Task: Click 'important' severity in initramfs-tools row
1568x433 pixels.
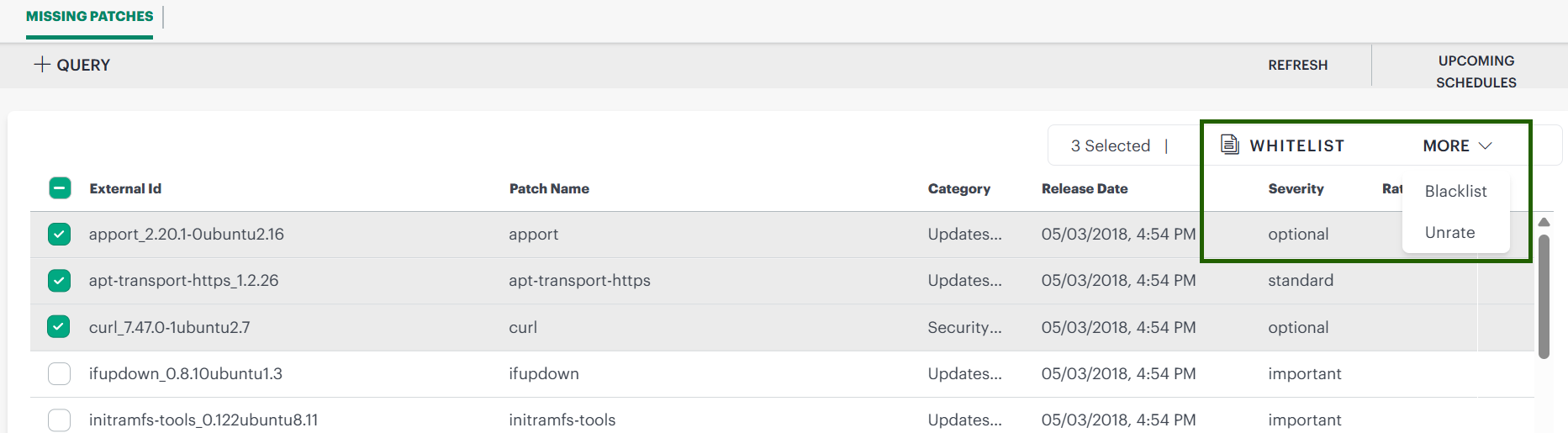Action: (1305, 420)
